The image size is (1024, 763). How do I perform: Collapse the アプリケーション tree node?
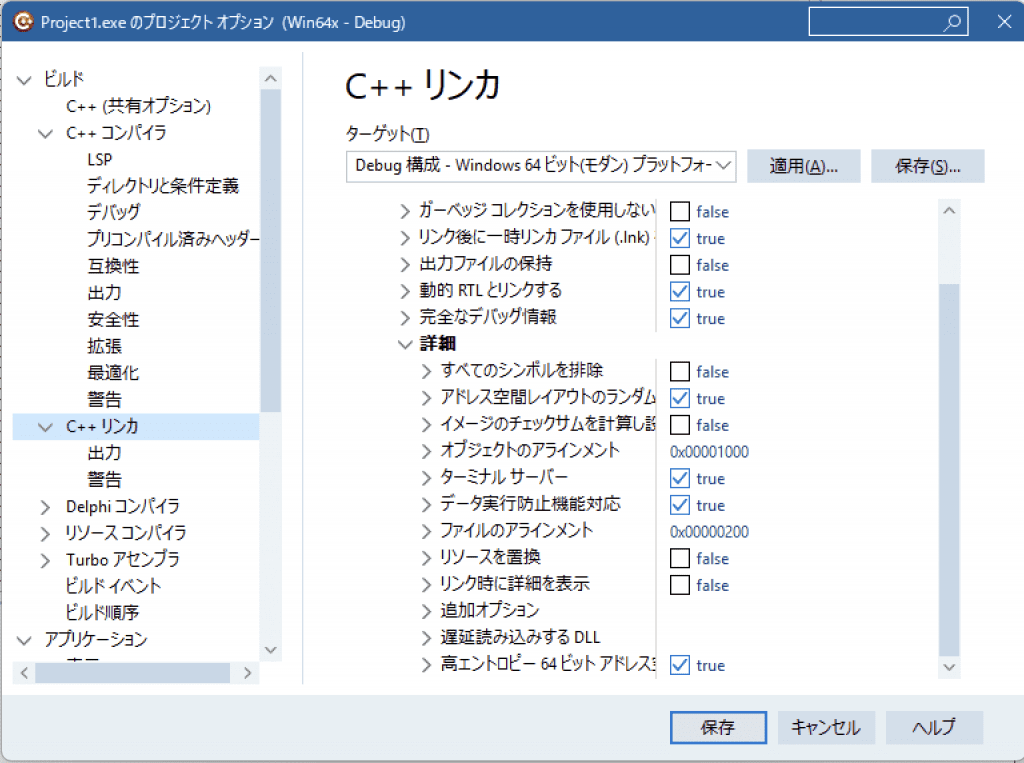pos(24,640)
